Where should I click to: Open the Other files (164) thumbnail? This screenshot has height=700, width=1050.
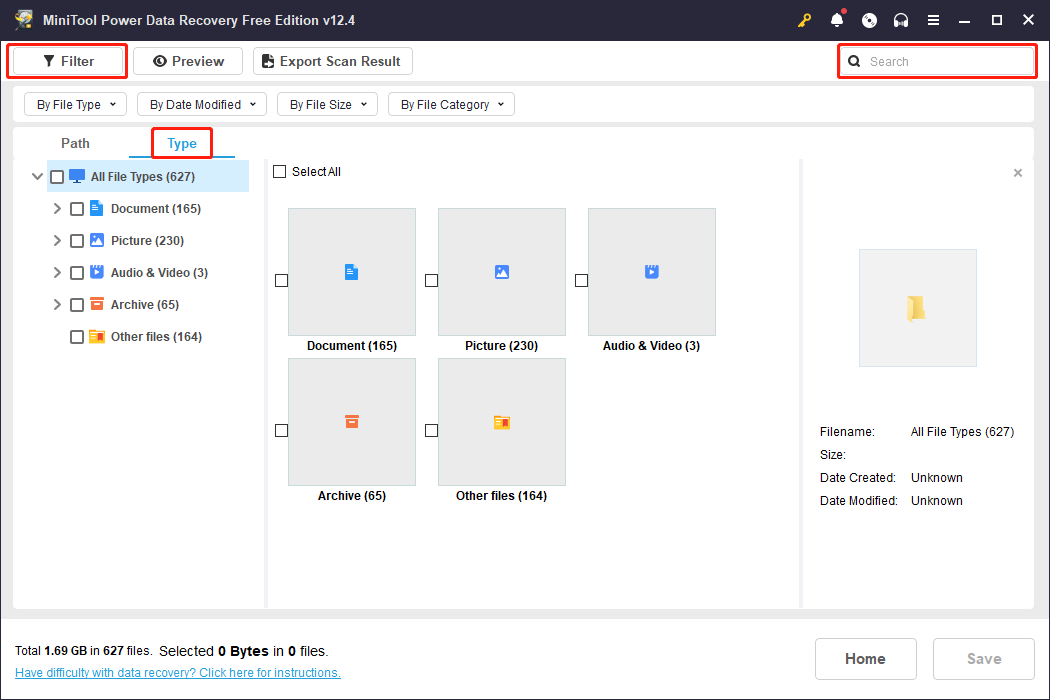[x=502, y=422]
